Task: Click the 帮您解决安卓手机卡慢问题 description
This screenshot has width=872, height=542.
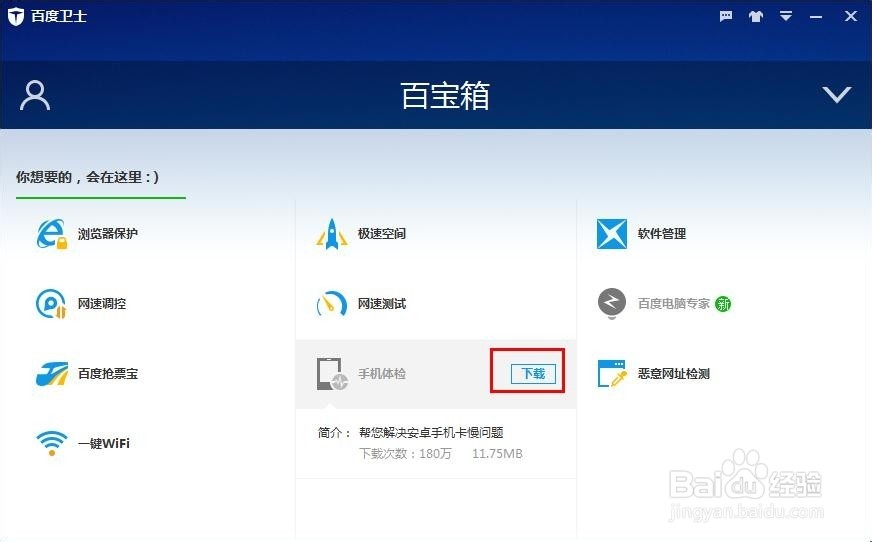Action: pyautogui.click(x=431, y=432)
